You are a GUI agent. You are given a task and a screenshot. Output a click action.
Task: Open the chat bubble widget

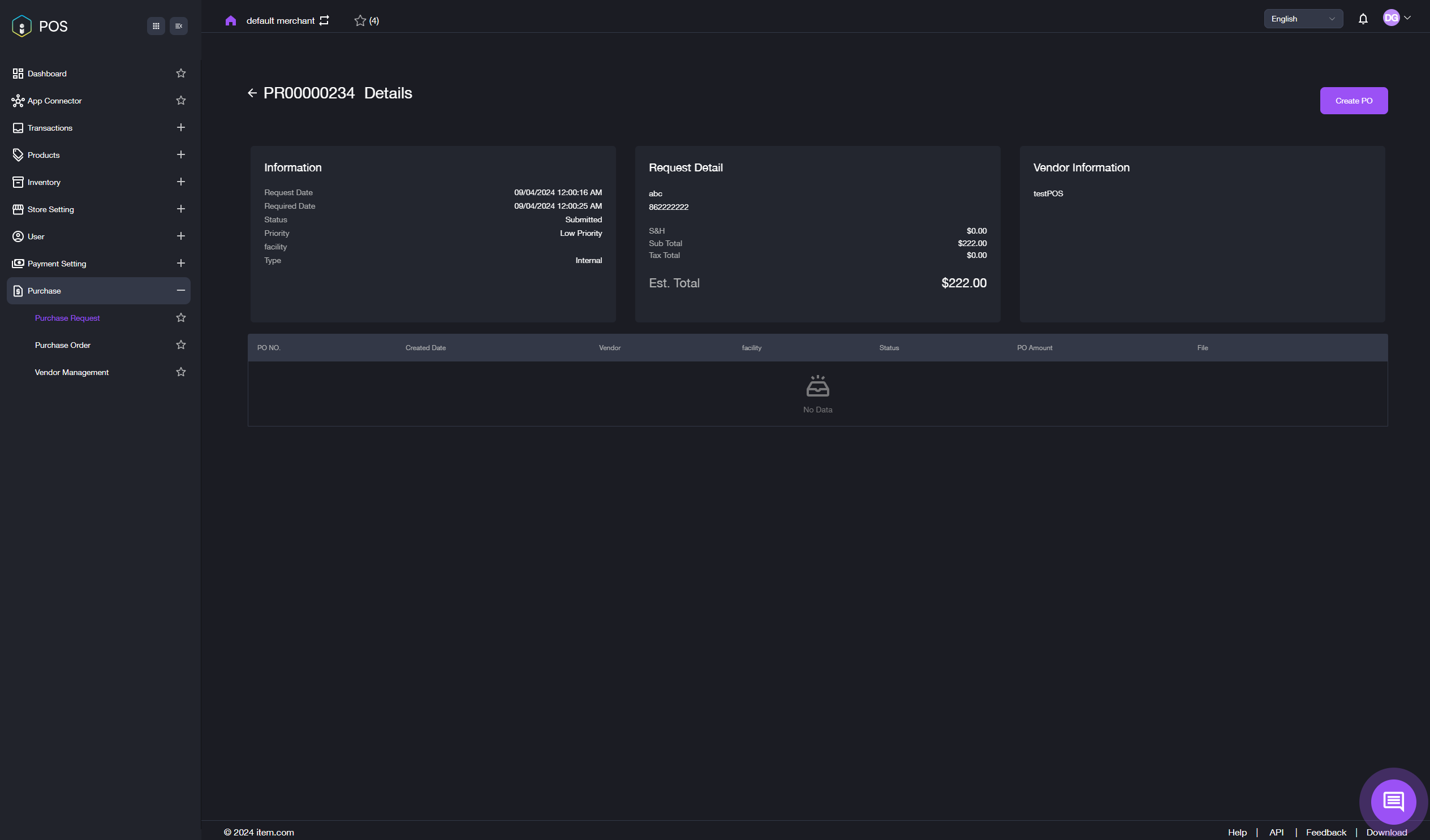(1393, 802)
